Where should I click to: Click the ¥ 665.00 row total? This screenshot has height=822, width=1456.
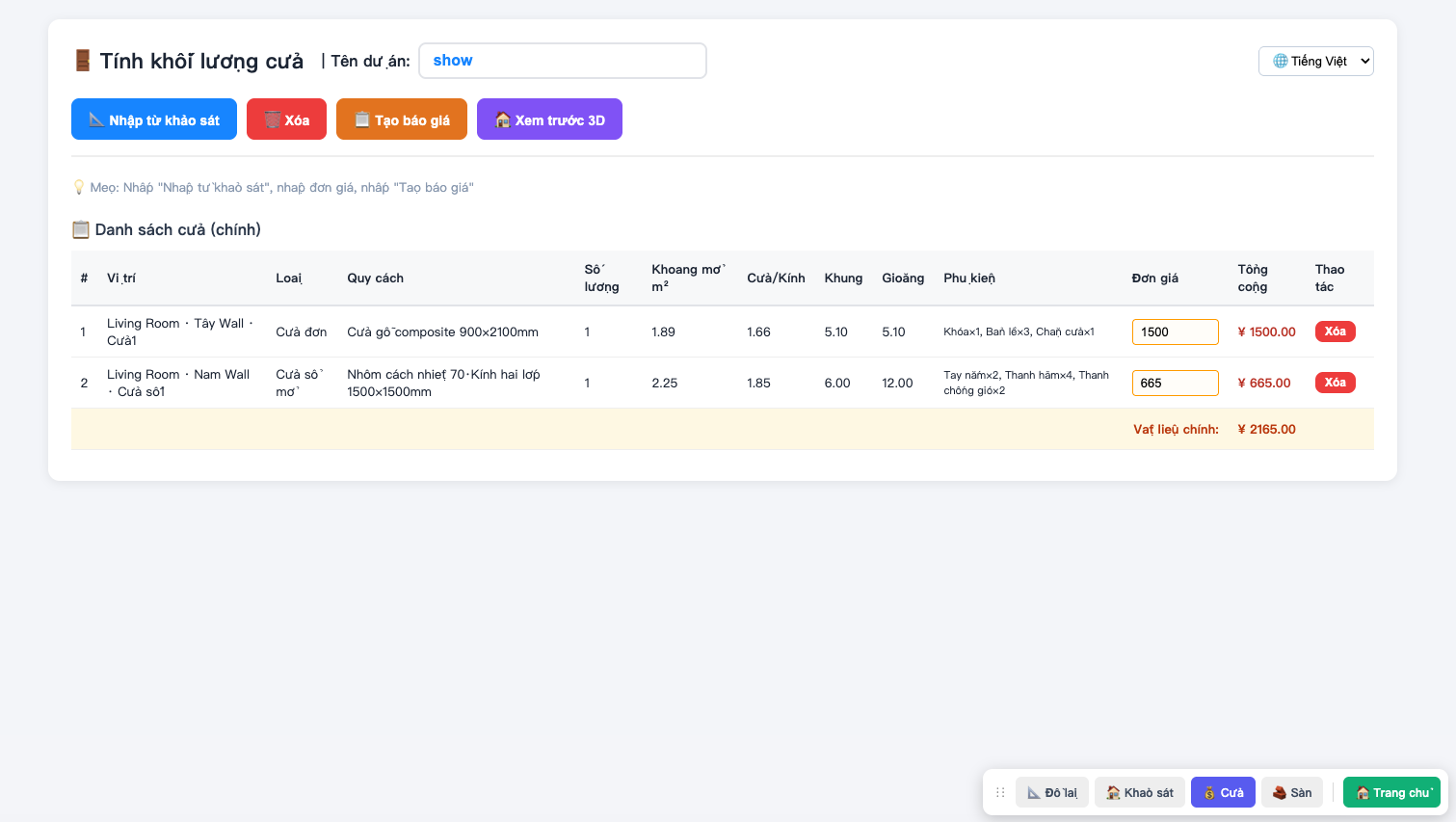(1264, 383)
